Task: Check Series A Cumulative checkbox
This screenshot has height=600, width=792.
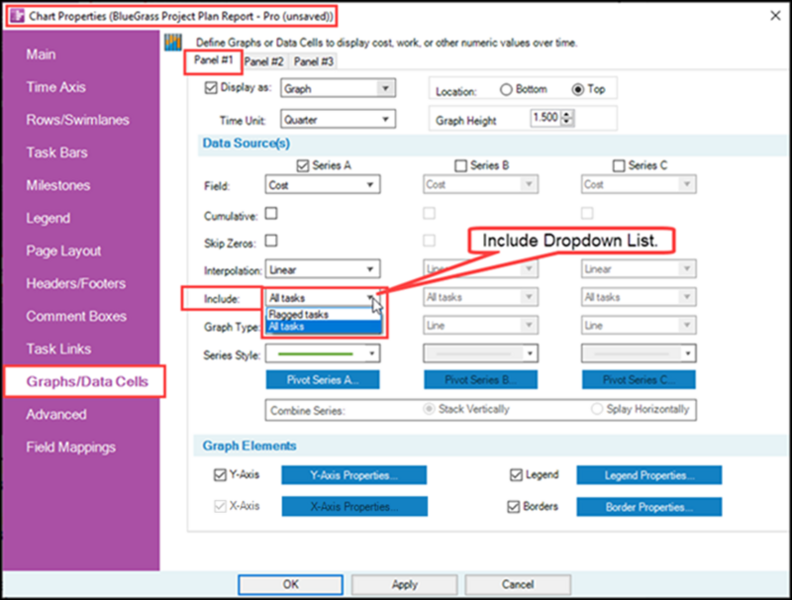Action: point(271,214)
